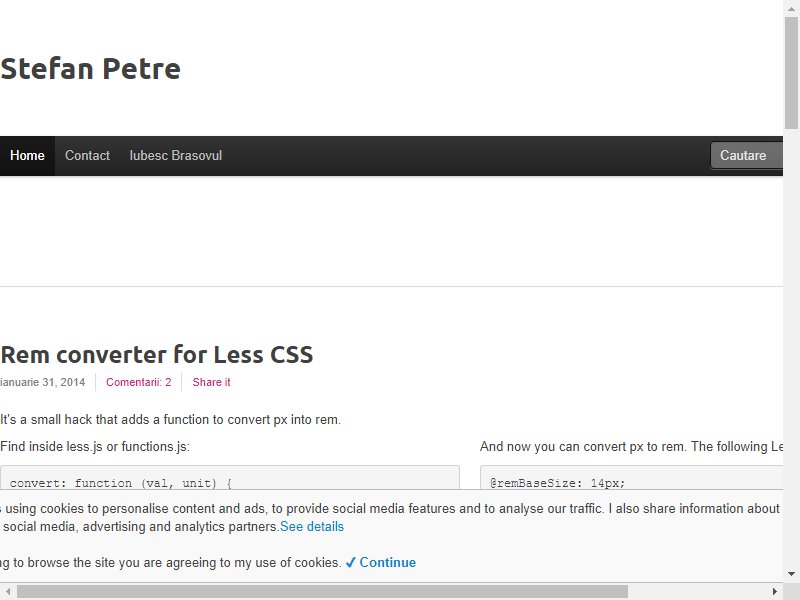Viewport: 800px width, 600px height.
Task: Click the horizontal scrollbar left arrow
Action: [x=8, y=591]
